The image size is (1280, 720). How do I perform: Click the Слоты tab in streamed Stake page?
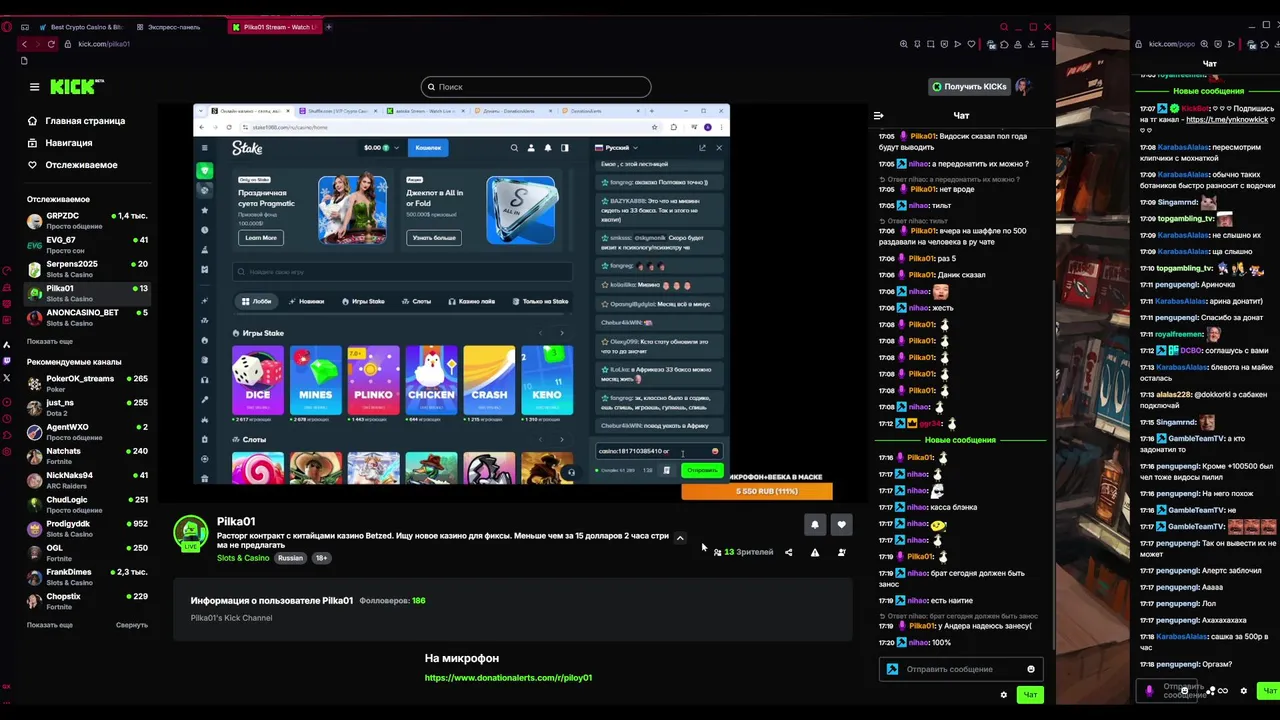tap(417, 301)
